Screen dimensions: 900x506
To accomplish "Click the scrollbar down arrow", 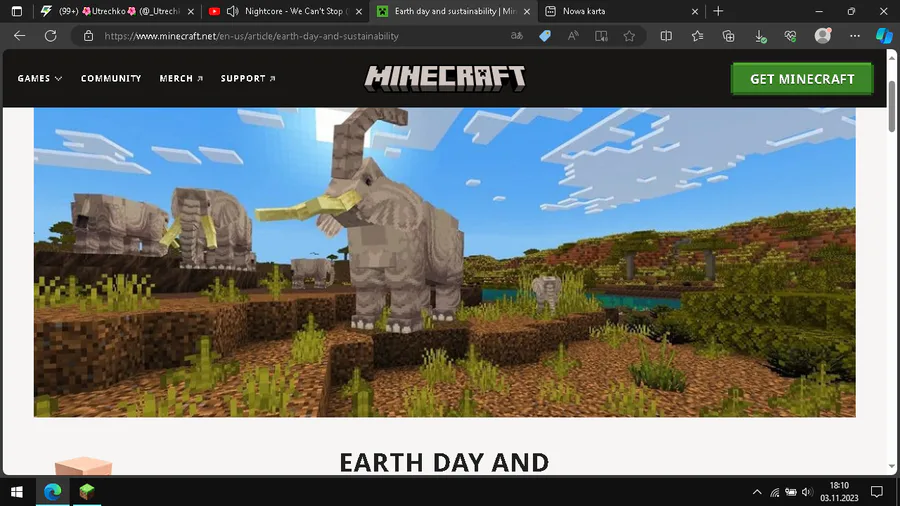I will pos(891,466).
